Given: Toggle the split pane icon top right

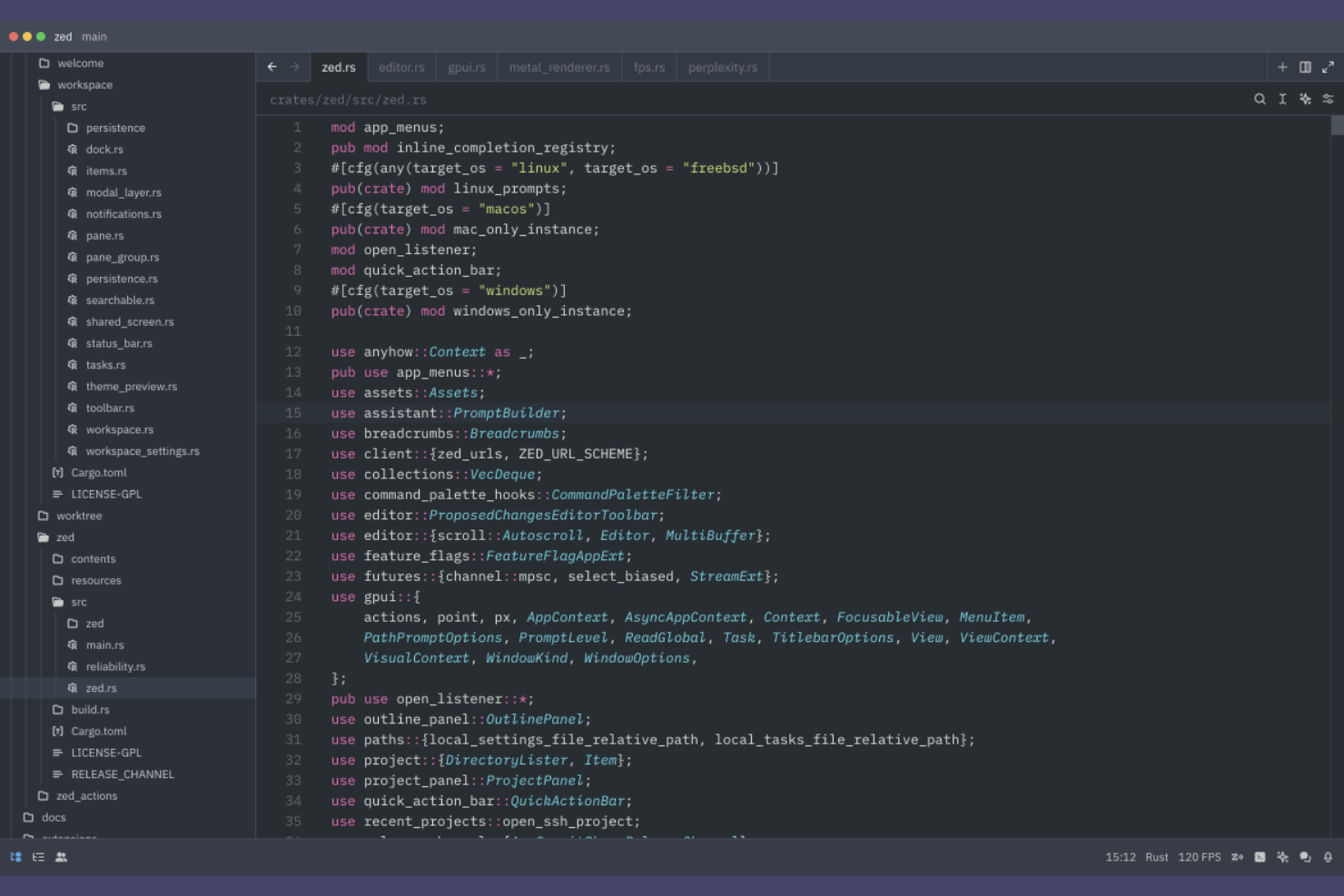Looking at the screenshot, I should click(1305, 66).
